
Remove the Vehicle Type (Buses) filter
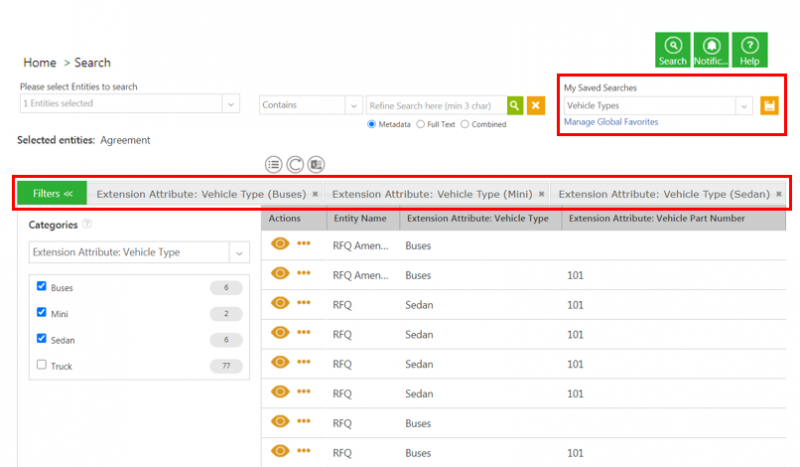[x=315, y=193]
